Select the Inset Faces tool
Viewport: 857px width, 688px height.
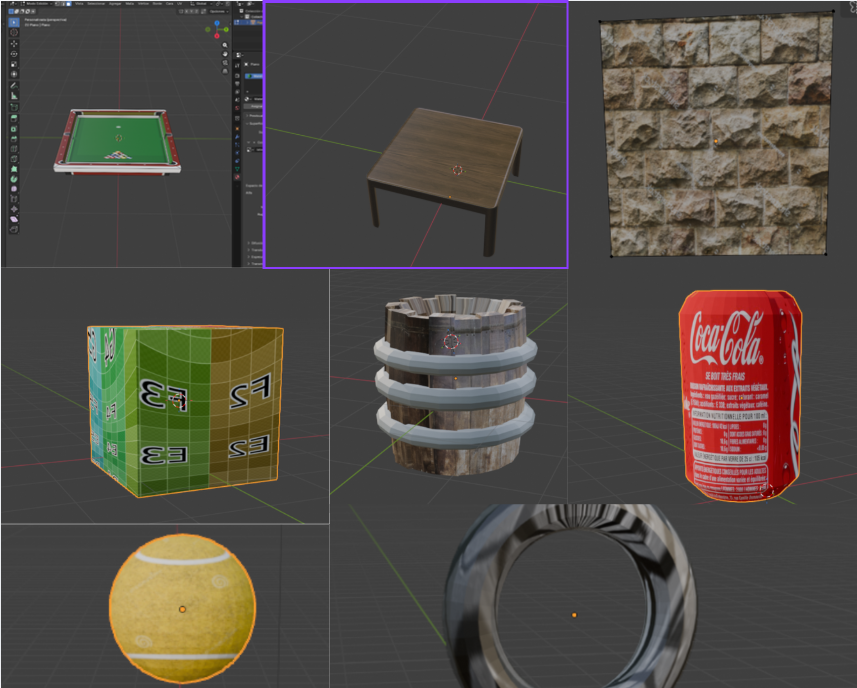[14, 128]
